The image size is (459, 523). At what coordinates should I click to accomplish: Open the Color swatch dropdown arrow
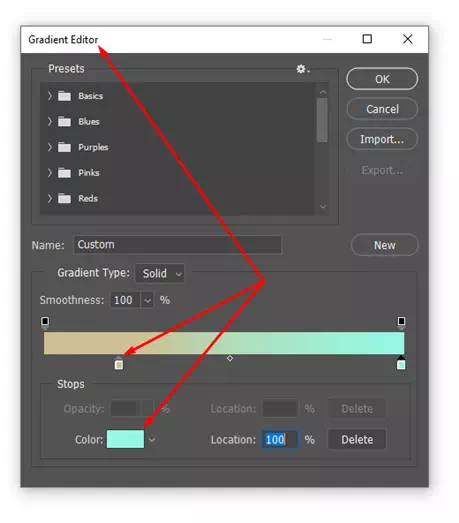[152, 440]
